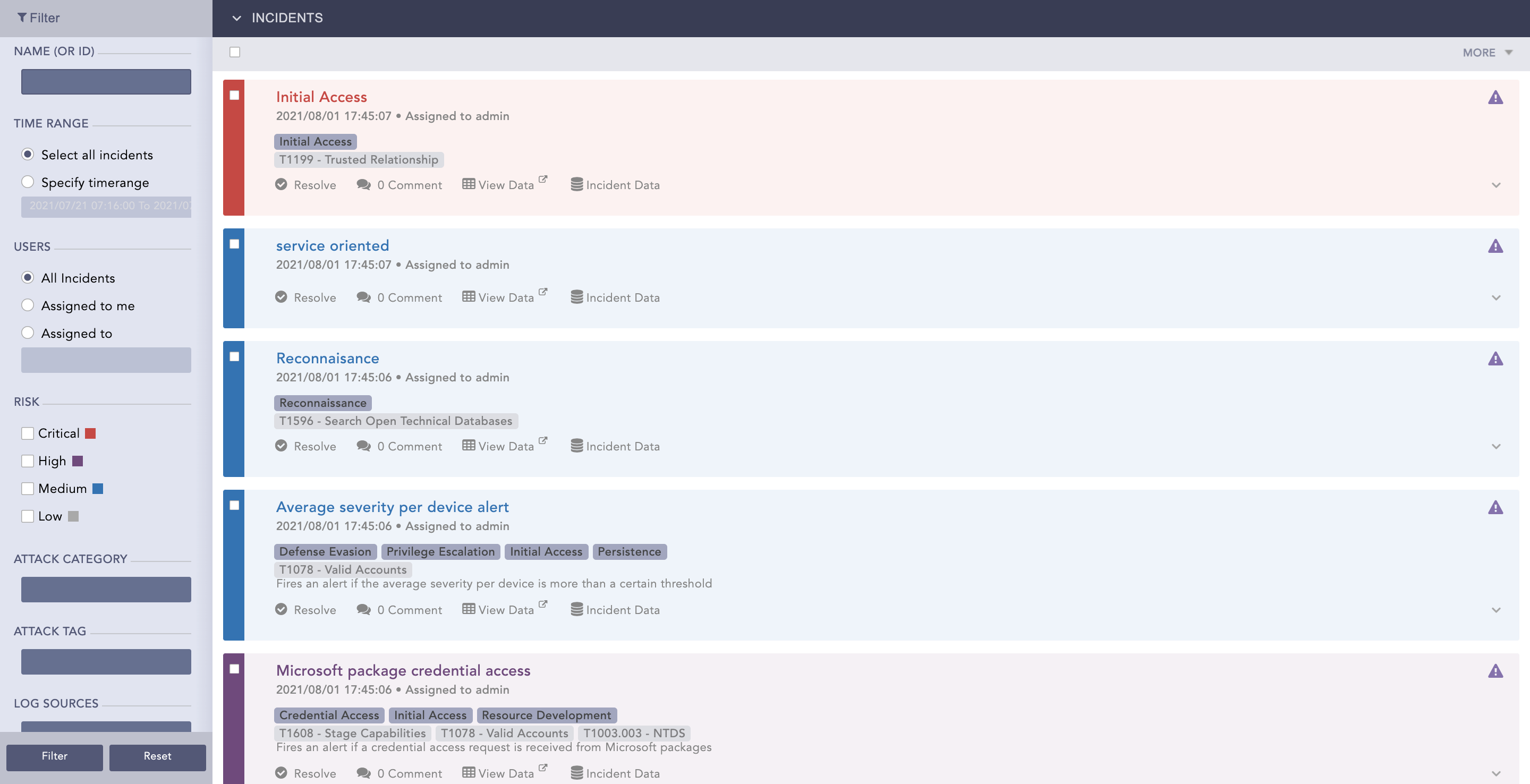Click the red color swatch beside Critical
The width and height of the screenshot is (1530, 784).
90,433
